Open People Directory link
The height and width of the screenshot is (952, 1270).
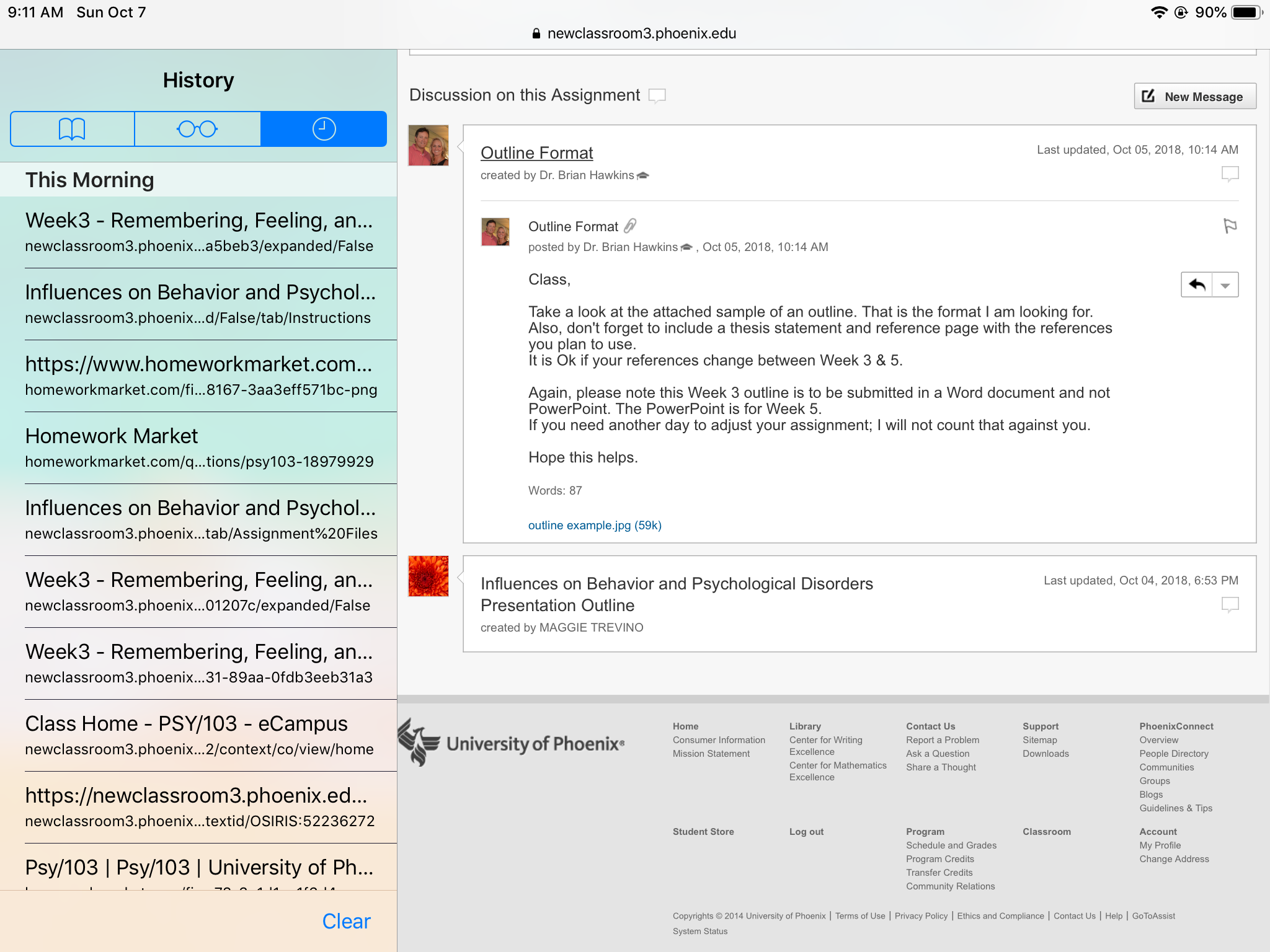click(1174, 754)
